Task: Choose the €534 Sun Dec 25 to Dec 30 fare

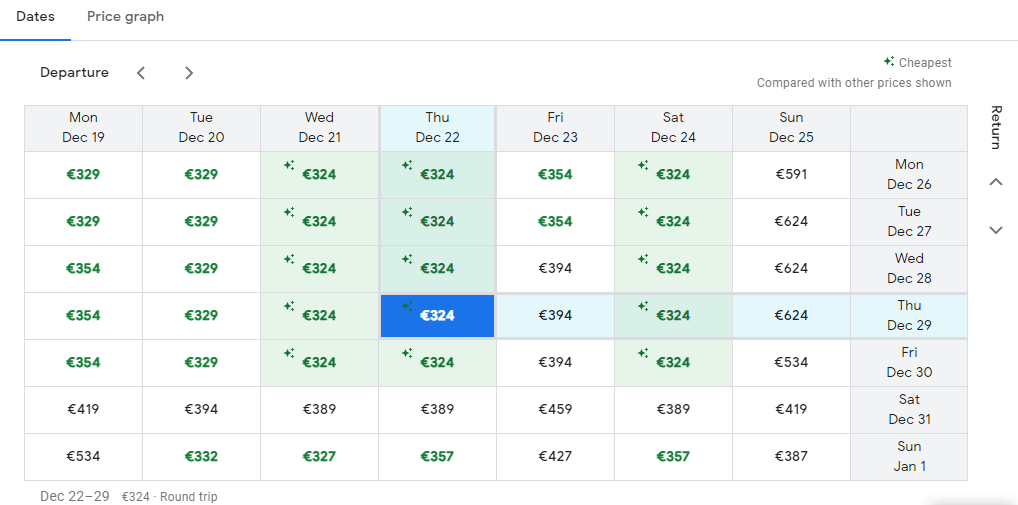Action: click(x=791, y=362)
